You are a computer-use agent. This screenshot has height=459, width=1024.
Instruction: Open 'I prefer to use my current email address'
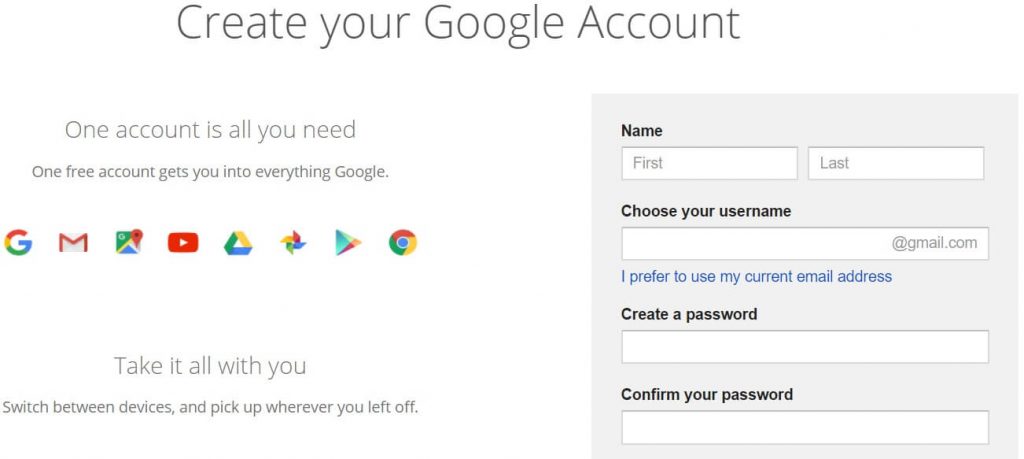(x=756, y=277)
